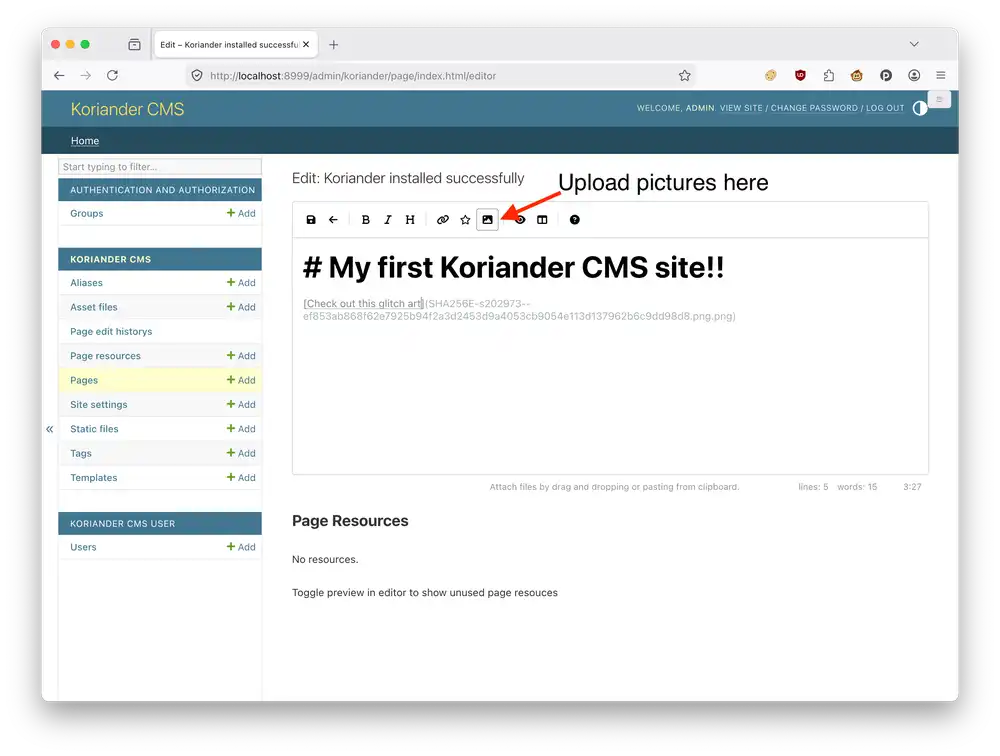Click the back arrow in the editor toolbar
This screenshot has width=1000, height=756.
coord(333,219)
